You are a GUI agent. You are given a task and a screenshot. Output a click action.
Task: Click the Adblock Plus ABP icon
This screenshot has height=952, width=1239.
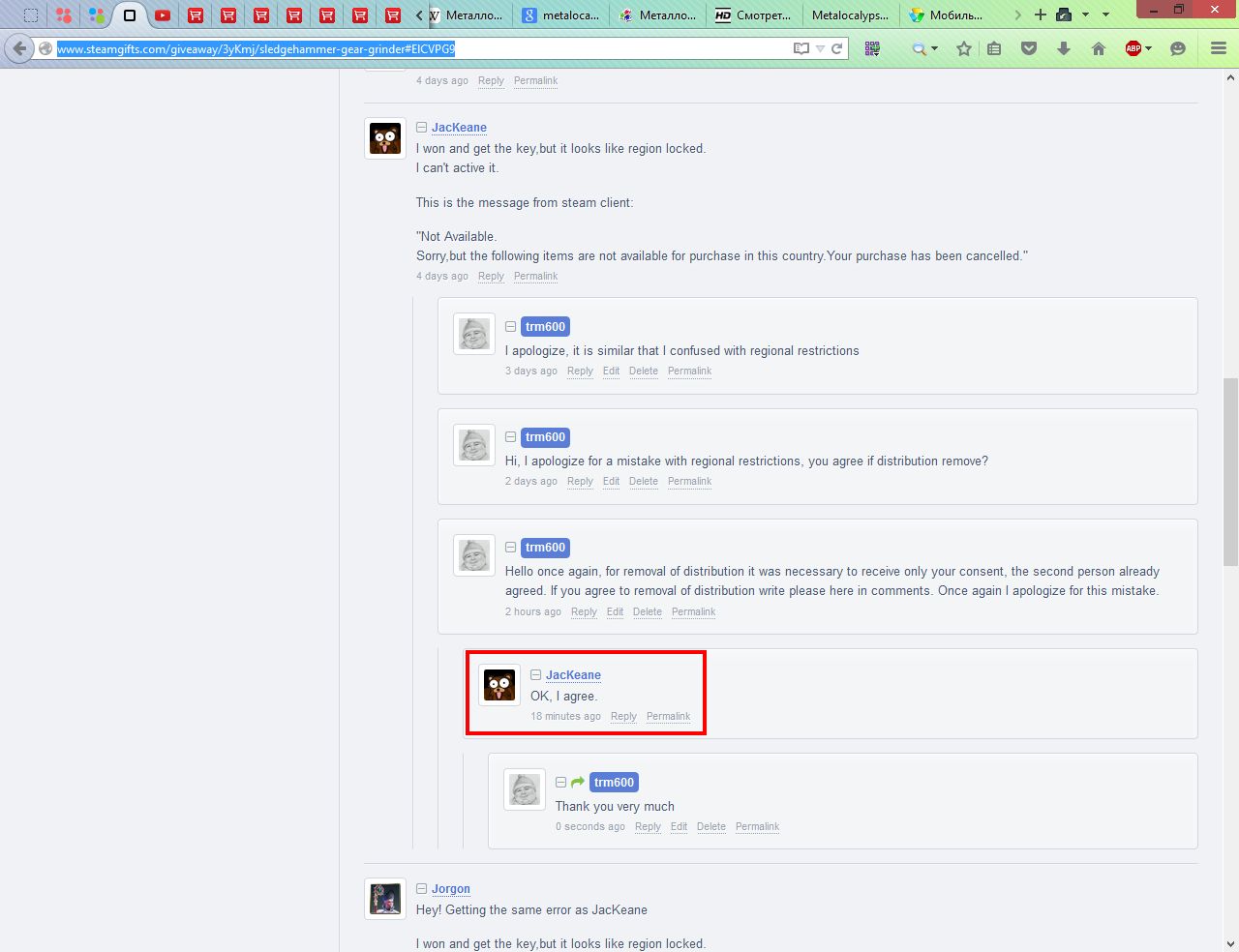tap(1133, 48)
